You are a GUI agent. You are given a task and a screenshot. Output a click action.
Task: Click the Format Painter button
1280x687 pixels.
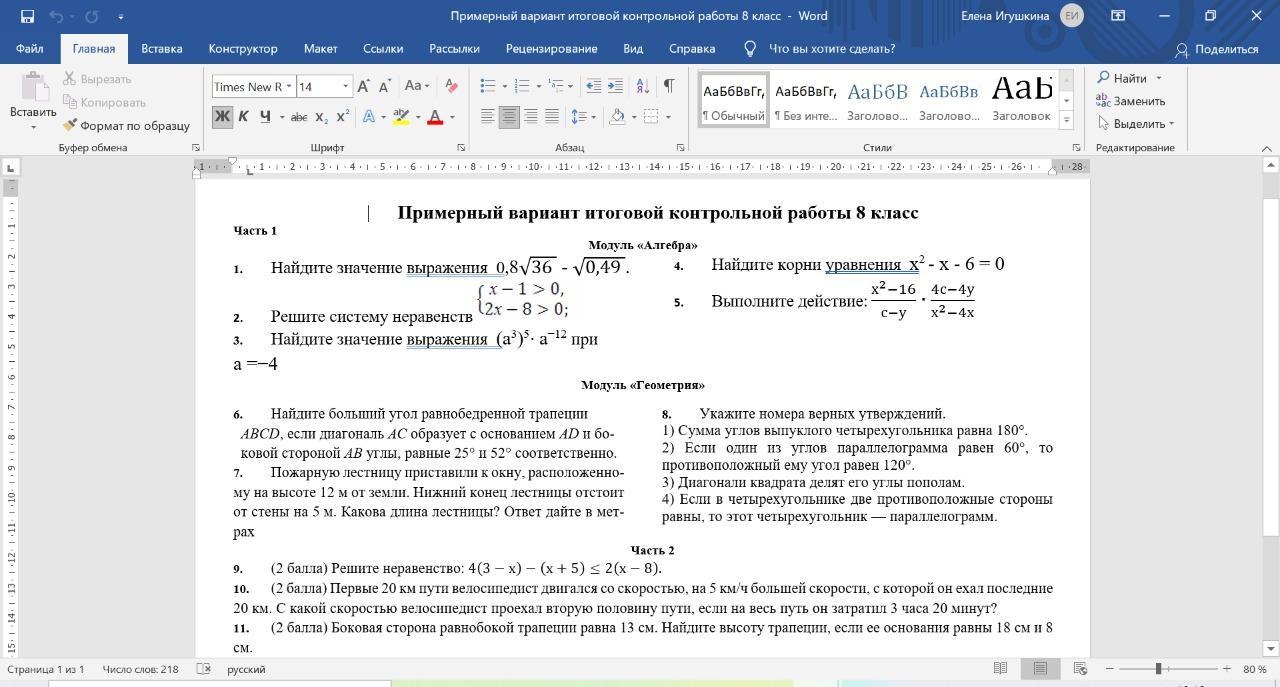click(x=126, y=126)
